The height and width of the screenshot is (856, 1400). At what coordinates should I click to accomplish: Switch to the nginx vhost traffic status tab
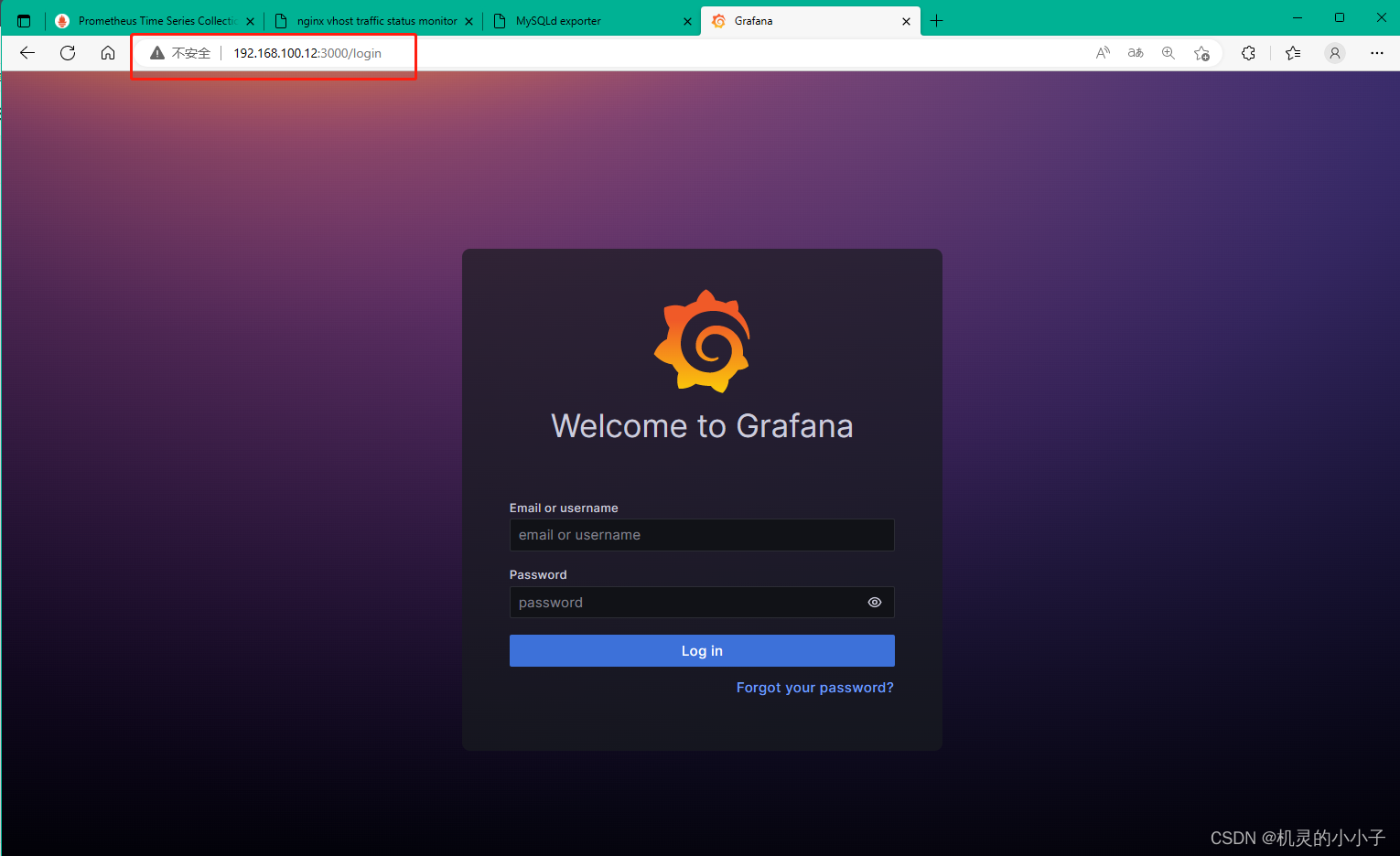[x=375, y=21]
